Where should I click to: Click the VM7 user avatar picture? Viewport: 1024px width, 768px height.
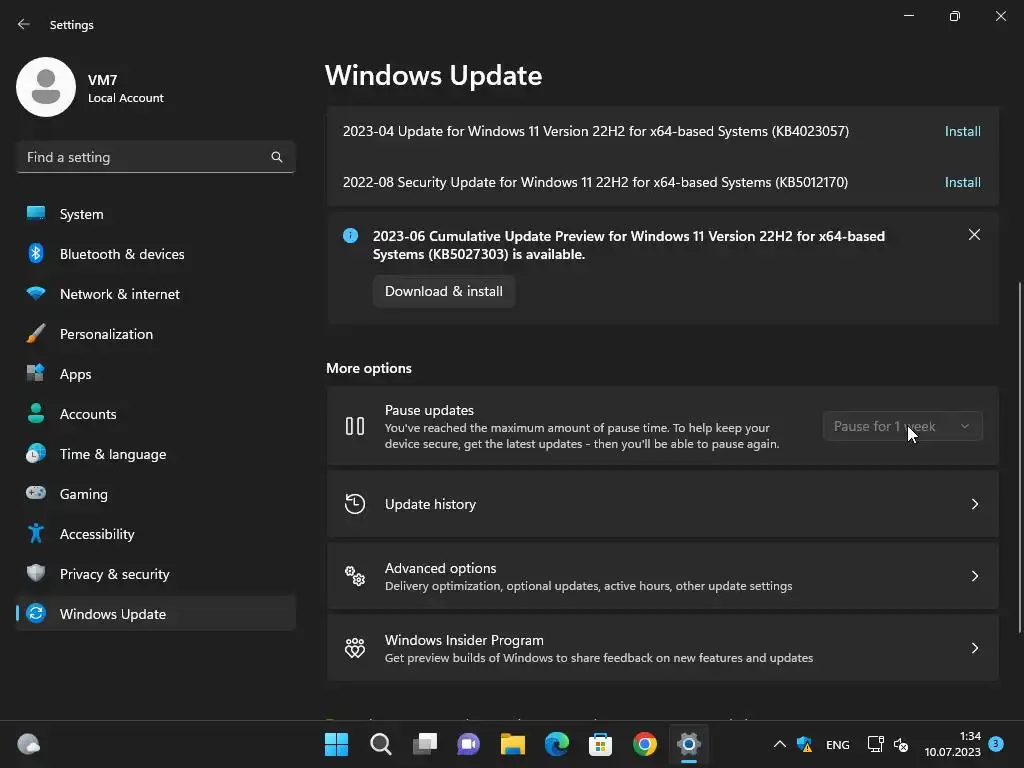coord(46,87)
